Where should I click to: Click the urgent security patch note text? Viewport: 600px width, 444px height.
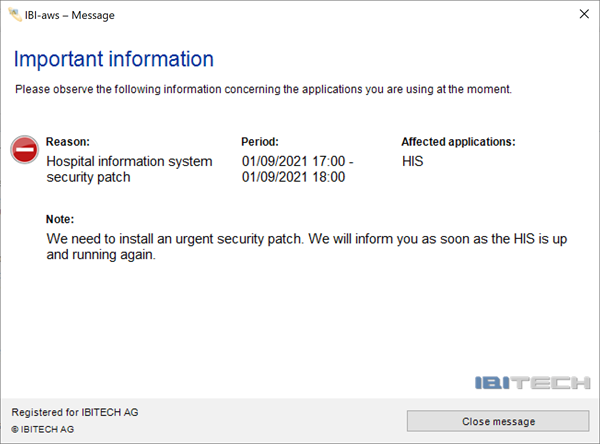(307, 246)
